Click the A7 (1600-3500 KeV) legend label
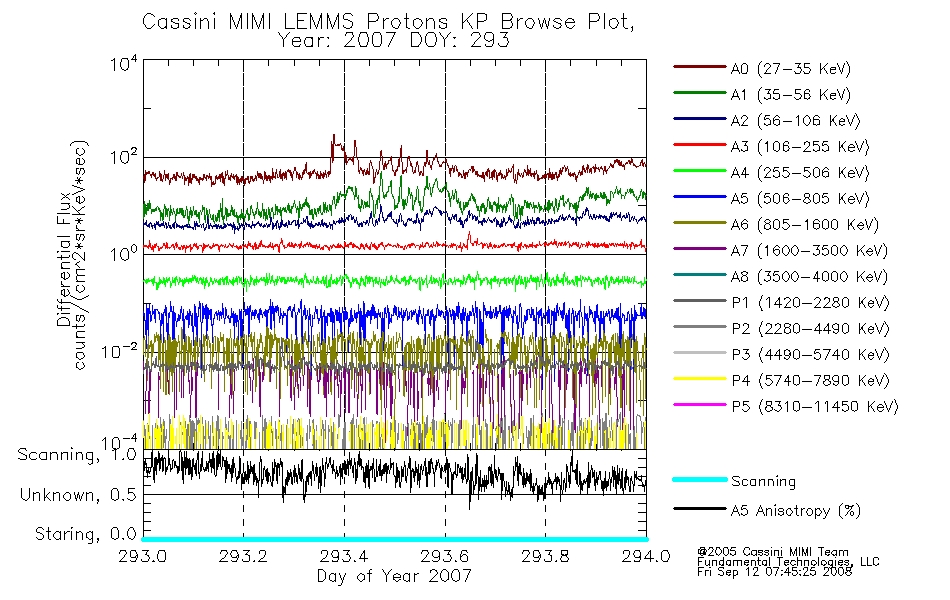 [x=809, y=251]
